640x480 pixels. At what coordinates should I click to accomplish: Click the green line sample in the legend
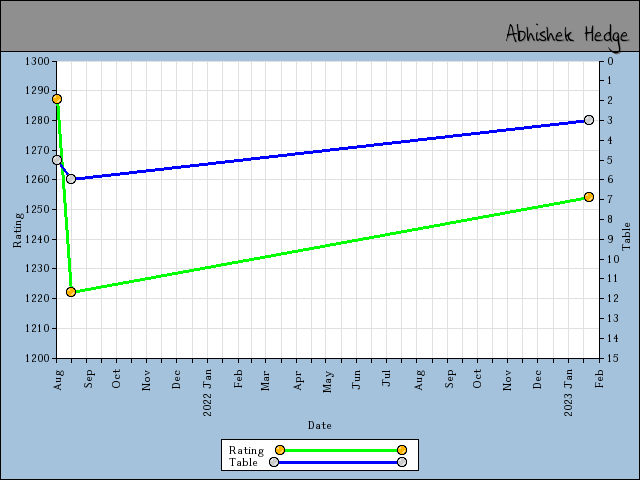(341, 450)
